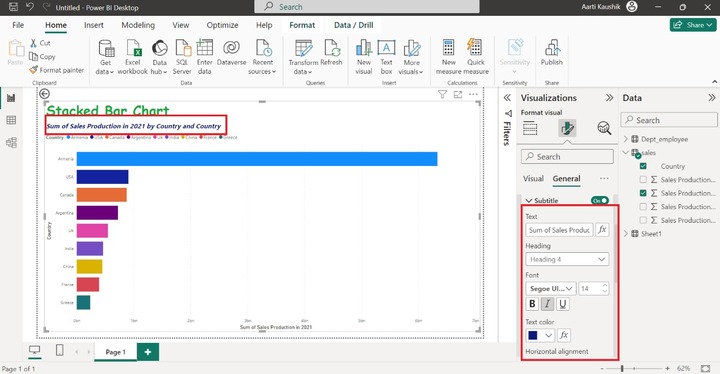Open the fx button next to subtitle text
Screen dimensions: 720x374
point(602,230)
